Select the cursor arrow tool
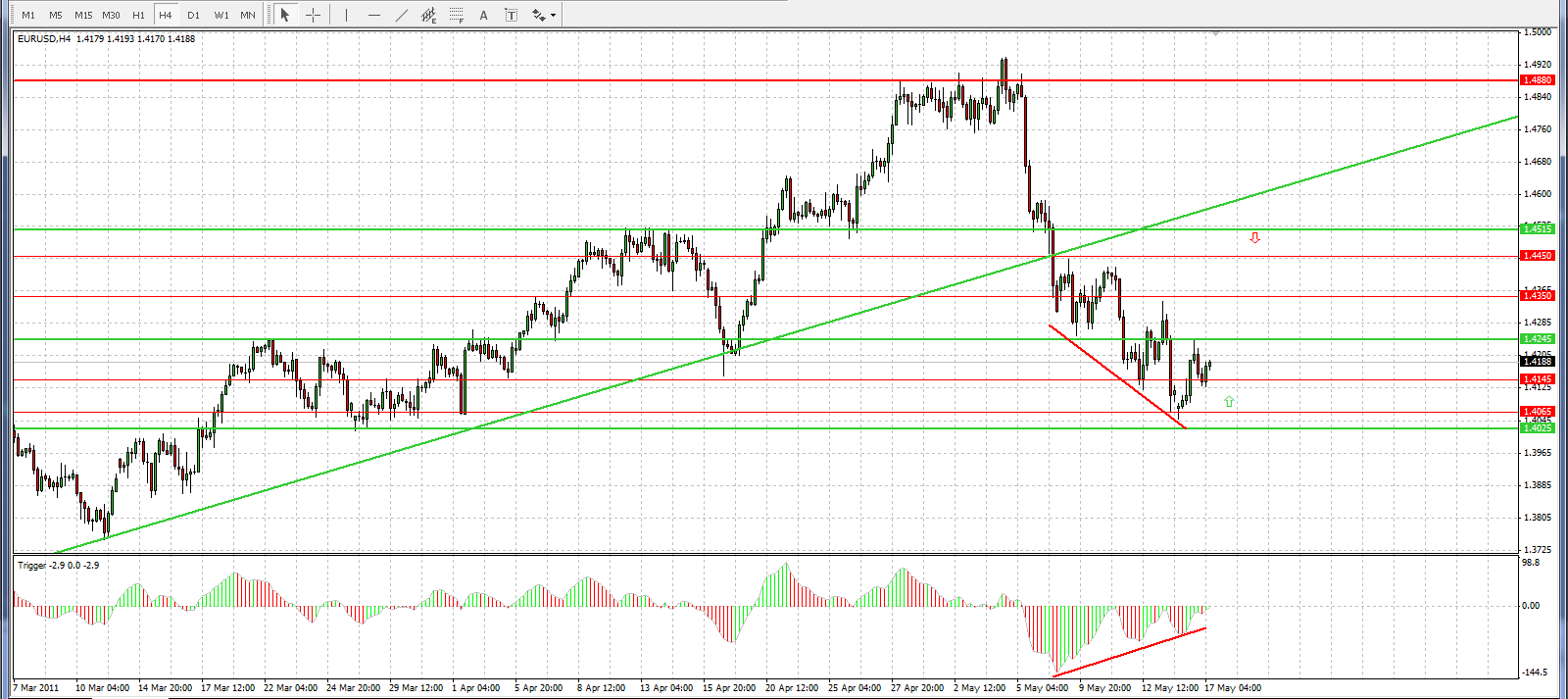The height and width of the screenshot is (699, 1568). tap(285, 15)
